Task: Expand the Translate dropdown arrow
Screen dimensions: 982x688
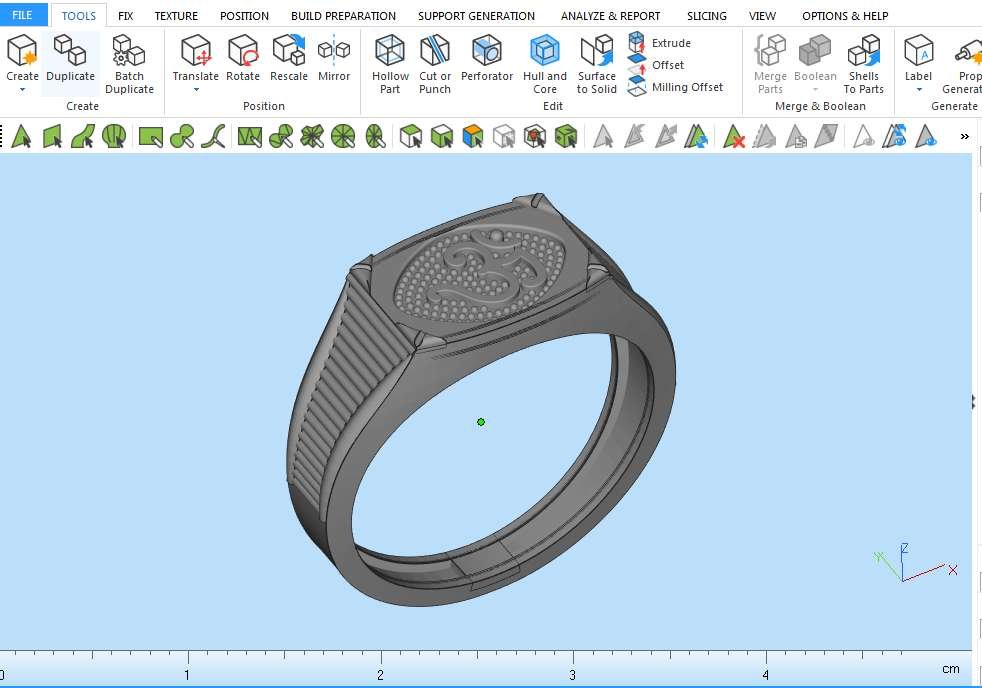Action: point(196,90)
